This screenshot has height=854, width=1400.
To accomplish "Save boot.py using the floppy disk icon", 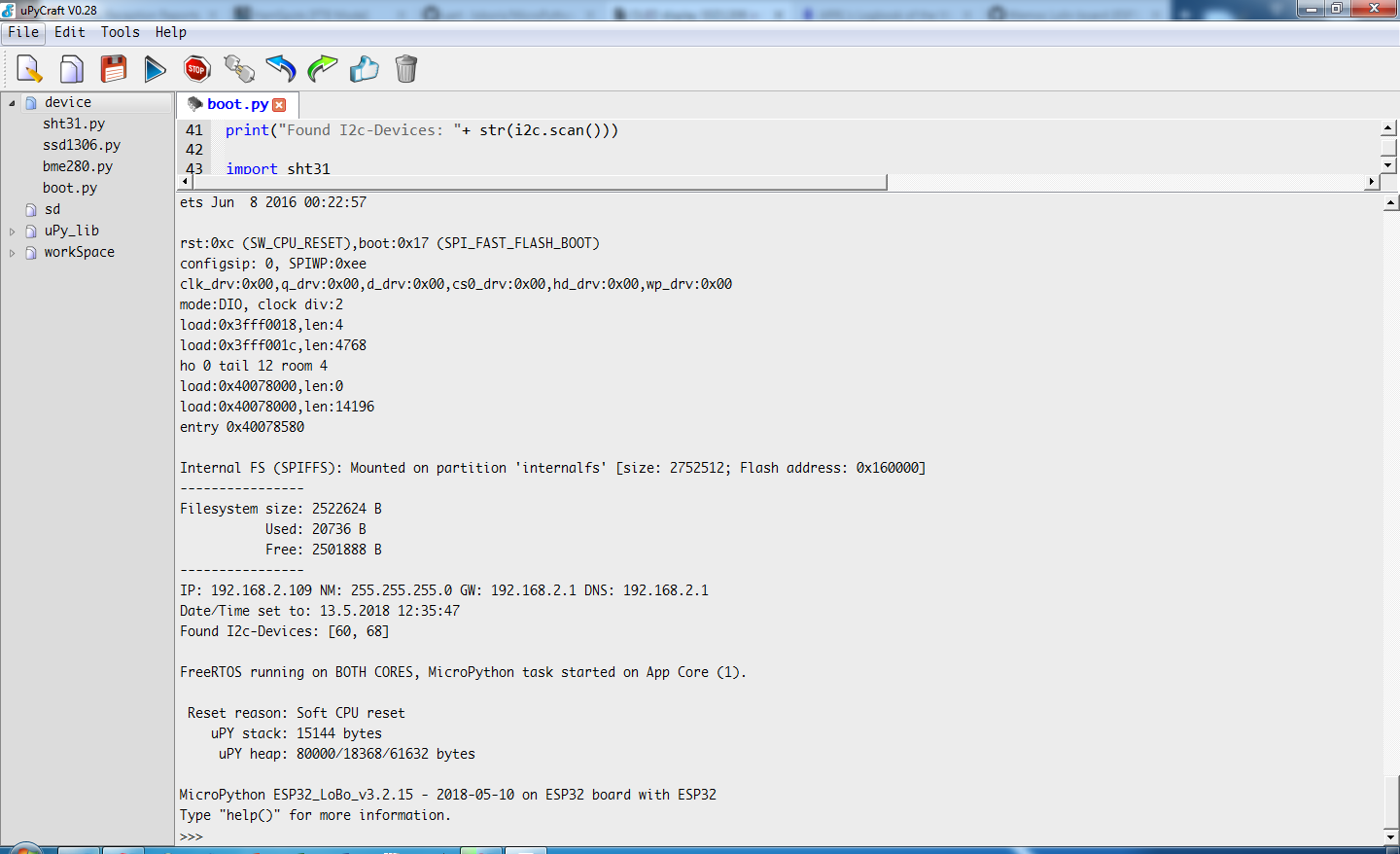I will [x=112, y=68].
